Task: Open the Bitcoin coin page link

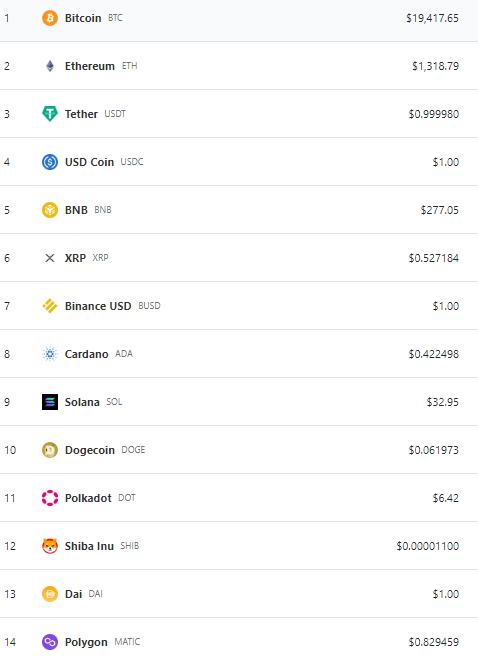Action: point(83,18)
